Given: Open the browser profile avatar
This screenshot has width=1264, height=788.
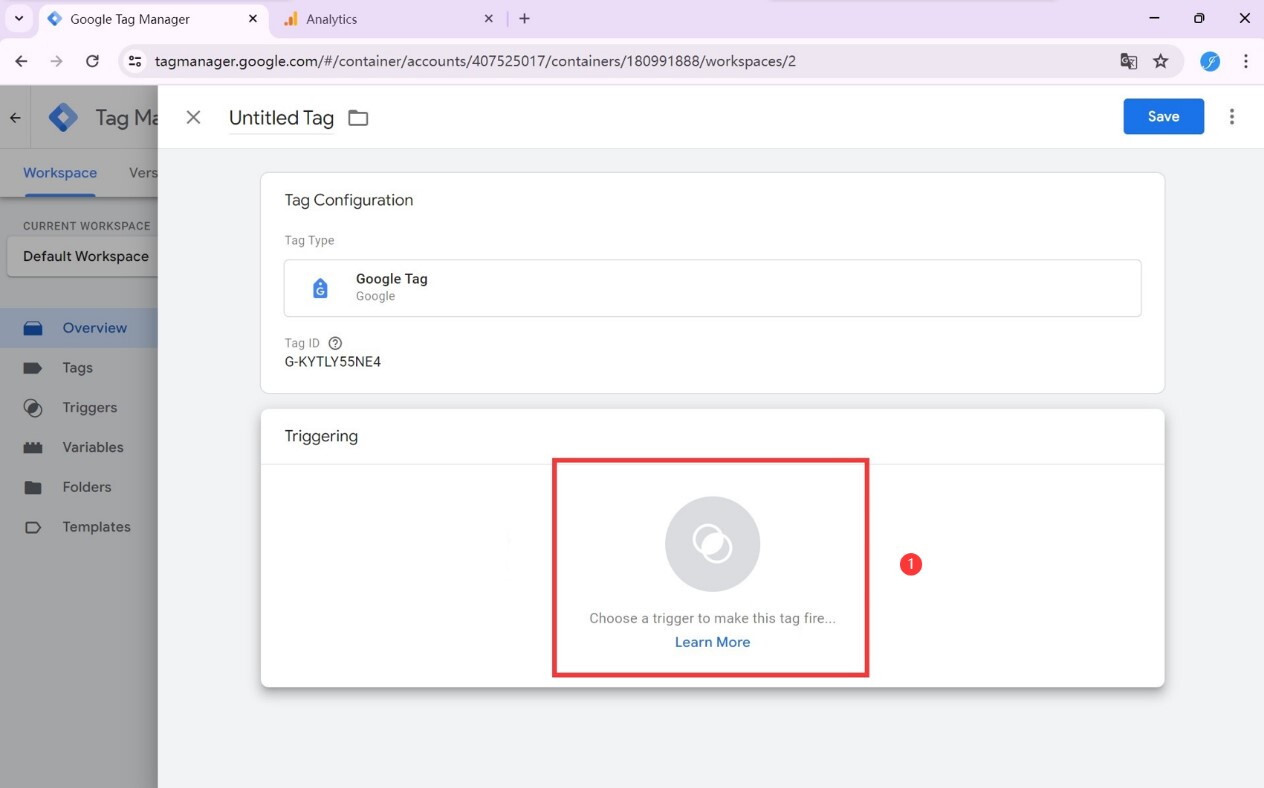Looking at the screenshot, I should coord(1210,61).
